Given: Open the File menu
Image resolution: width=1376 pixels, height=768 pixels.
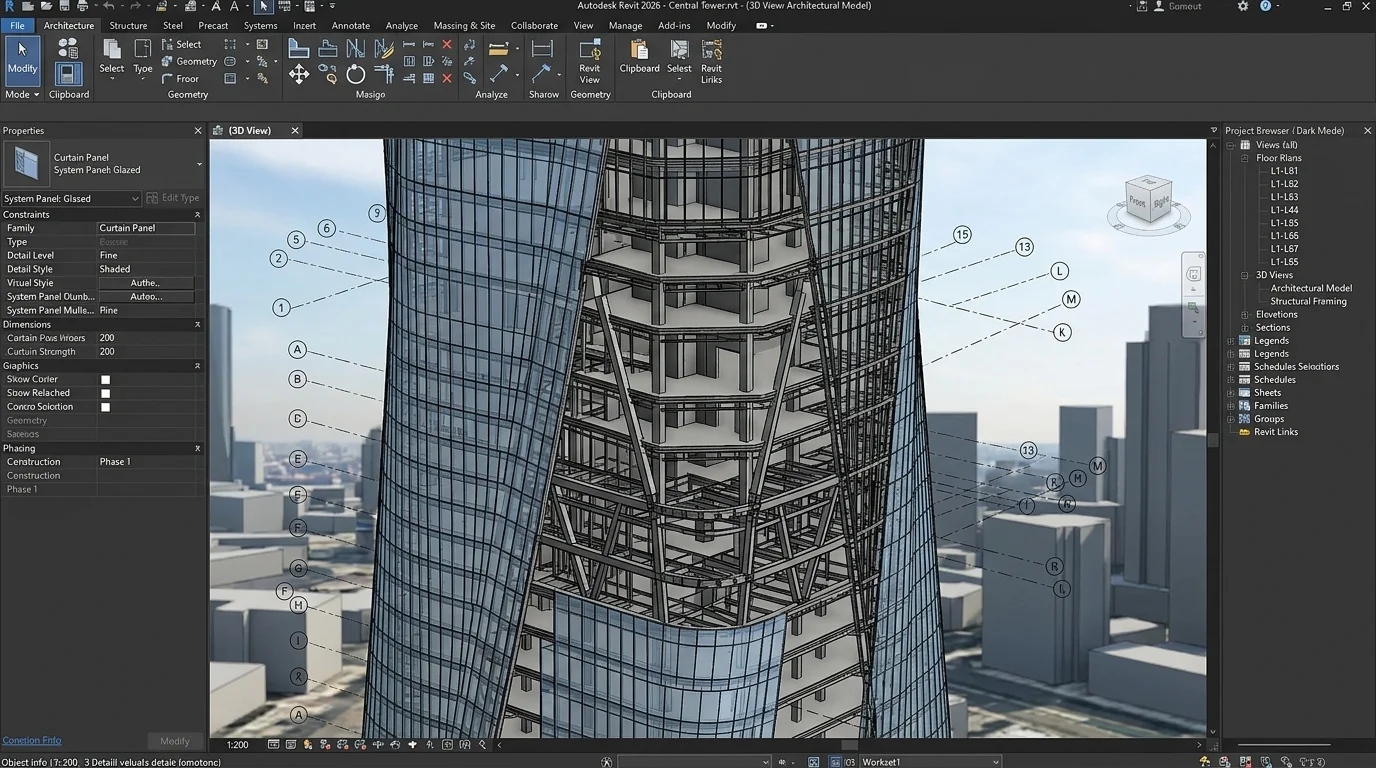Looking at the screenshot, I should (x=17, y=25).
